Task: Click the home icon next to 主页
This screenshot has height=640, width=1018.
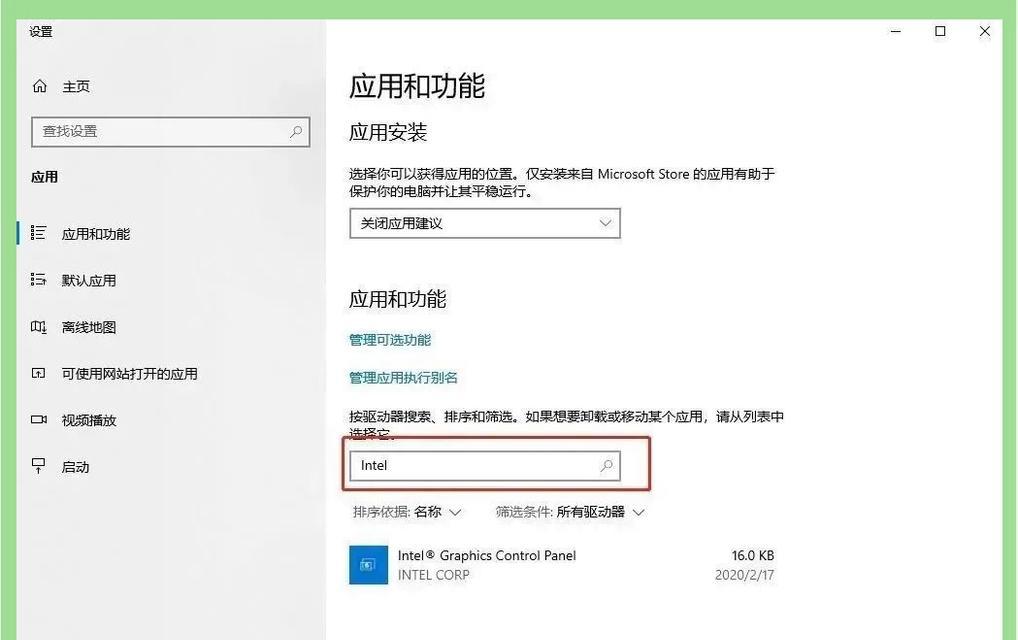Action: pos(40,87)
